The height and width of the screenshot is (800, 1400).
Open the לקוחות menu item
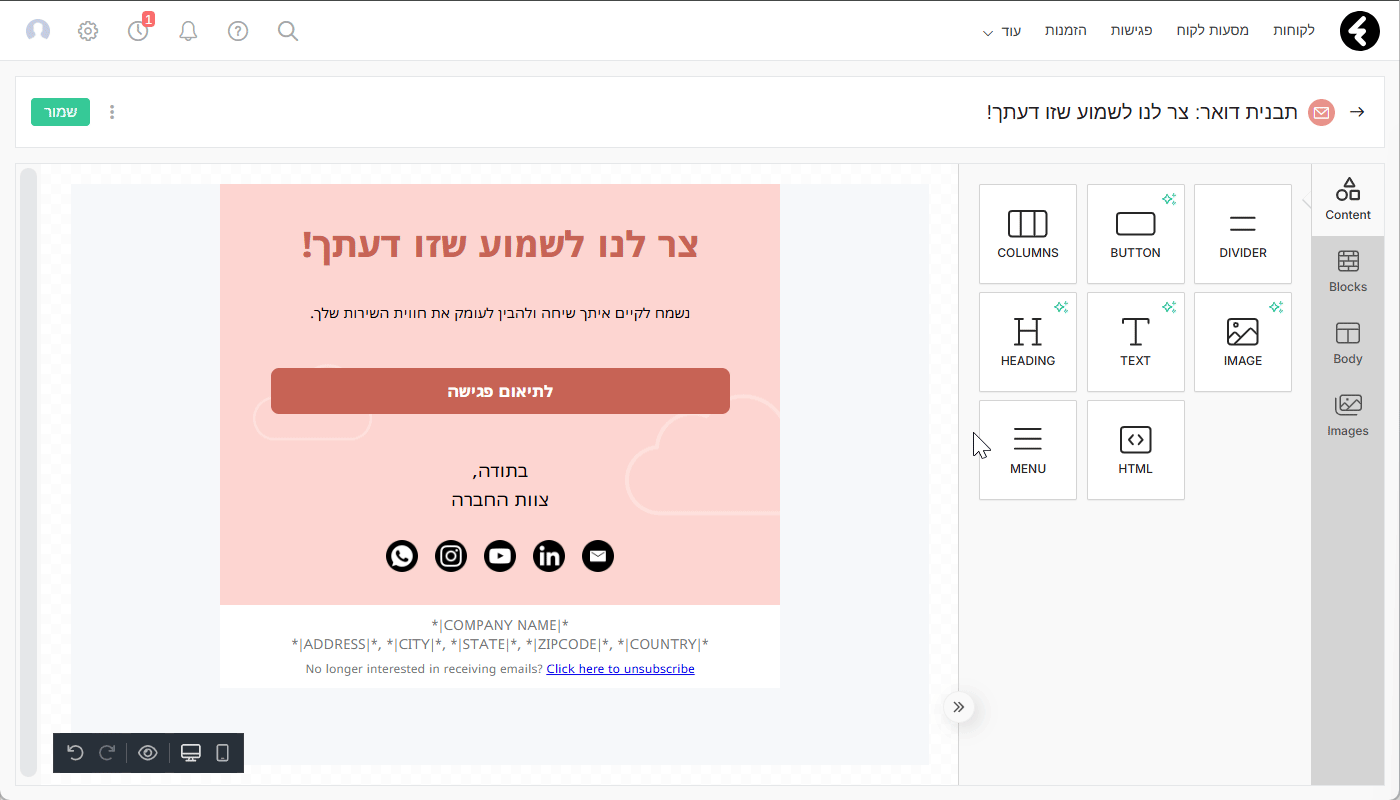pos(1294,31)
